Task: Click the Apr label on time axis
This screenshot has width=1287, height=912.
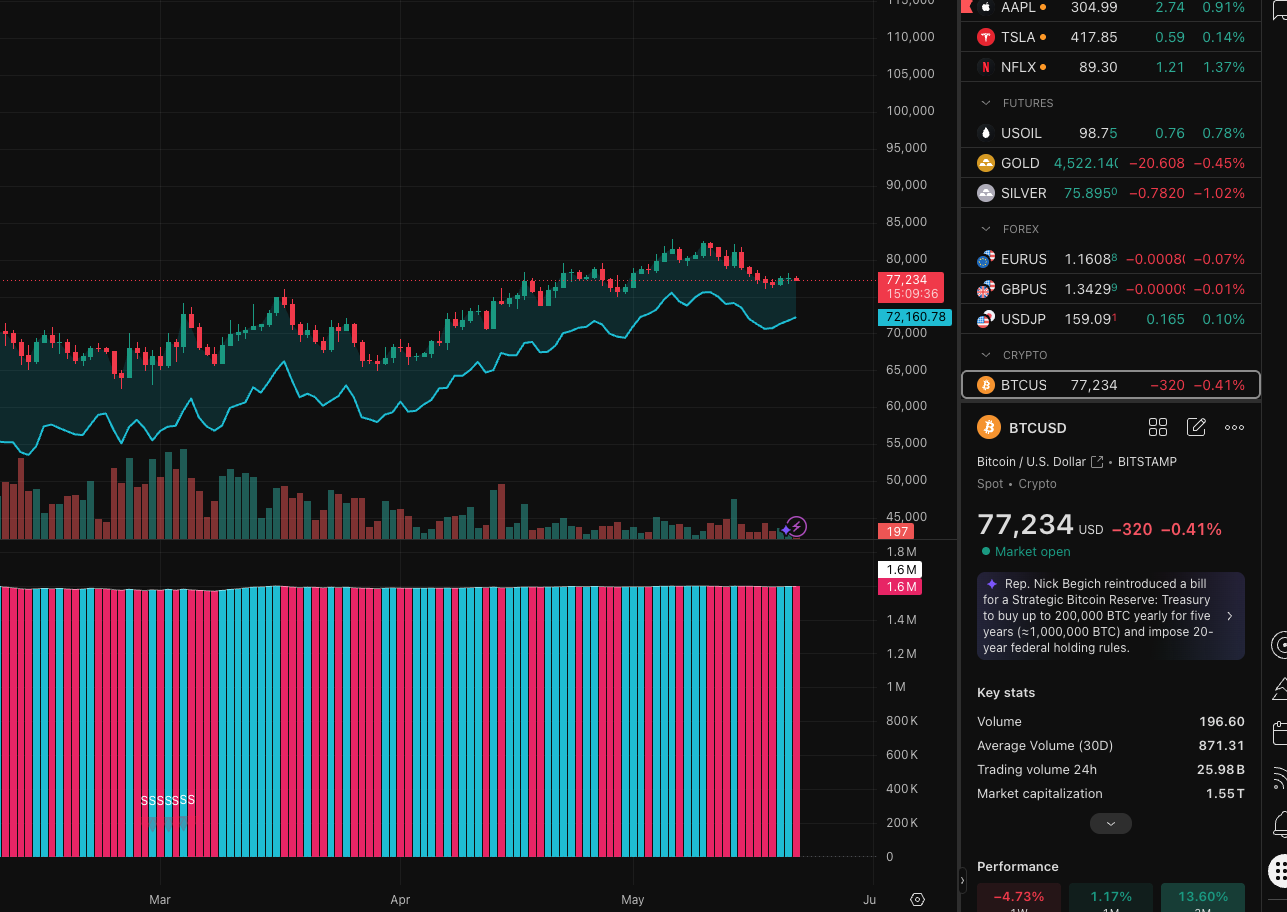Action: [x=400, y=900]
